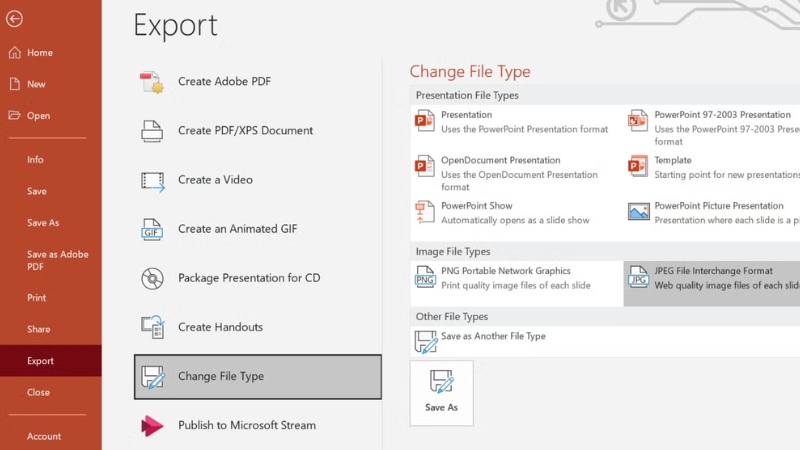The image size is (800, 450).
Task: Click the Microsoft Stream play icon
Action: [x=152, y=426]
